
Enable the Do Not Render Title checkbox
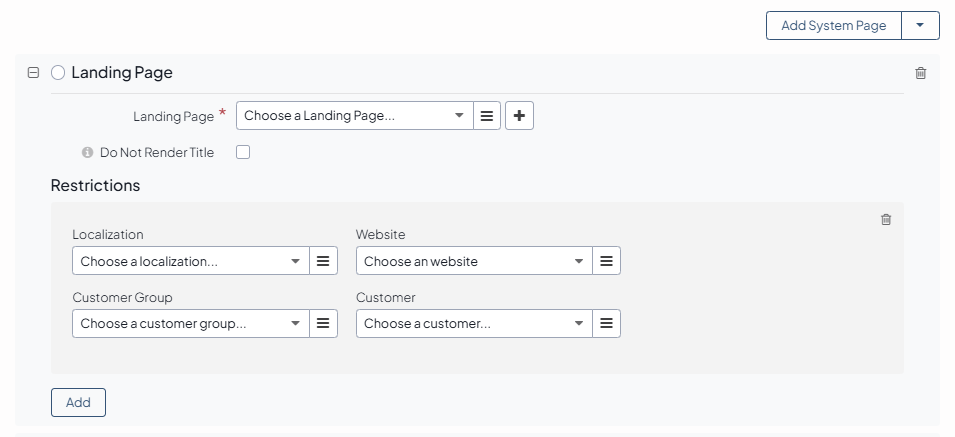pos(243,153)
